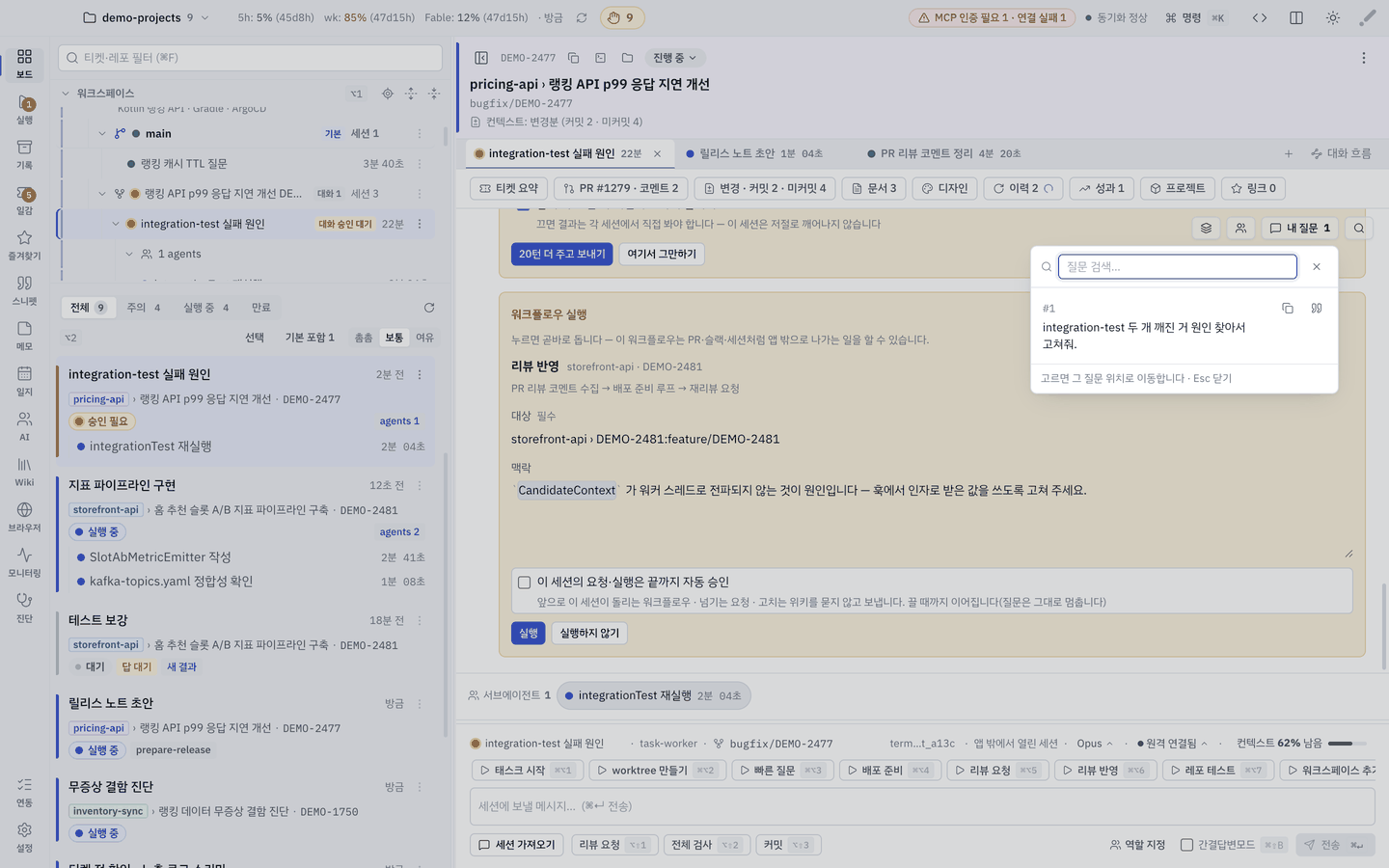Open the Wiki sidebar icon

tap(24, 472)
